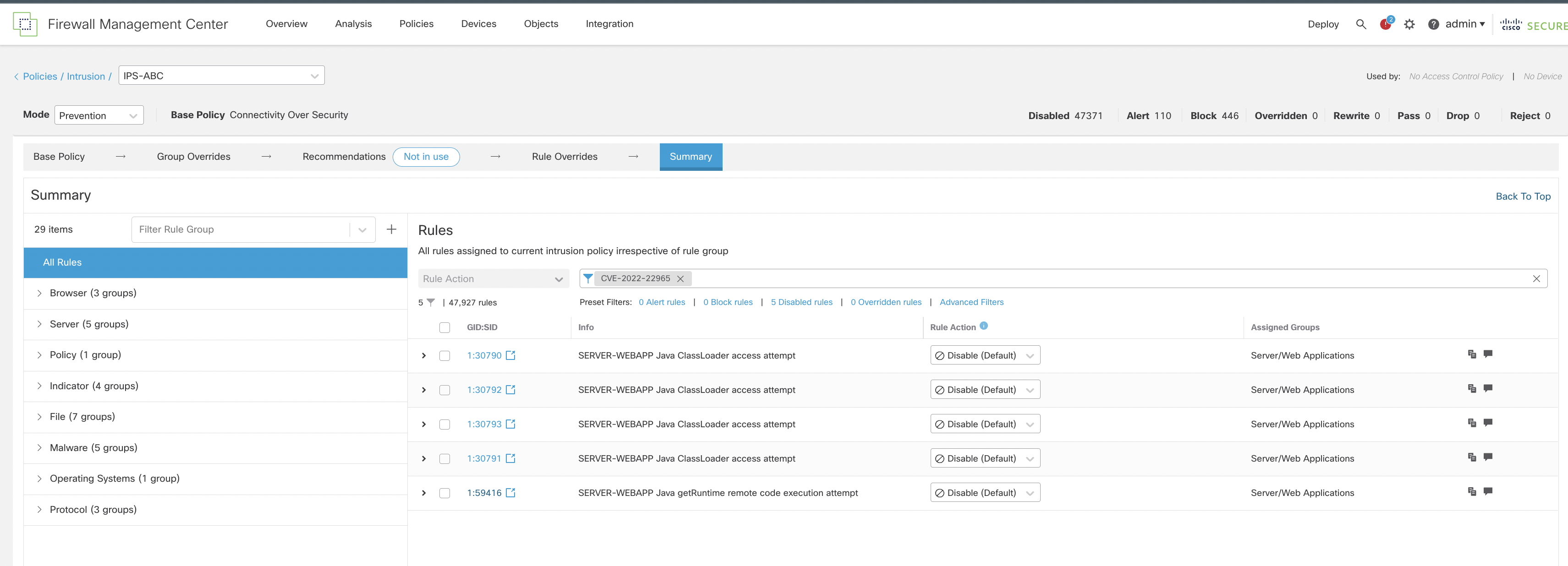The height and width of the screenshot is (566, 1568).
Task: Open the settings gear icon
Action: [1409, 24]
